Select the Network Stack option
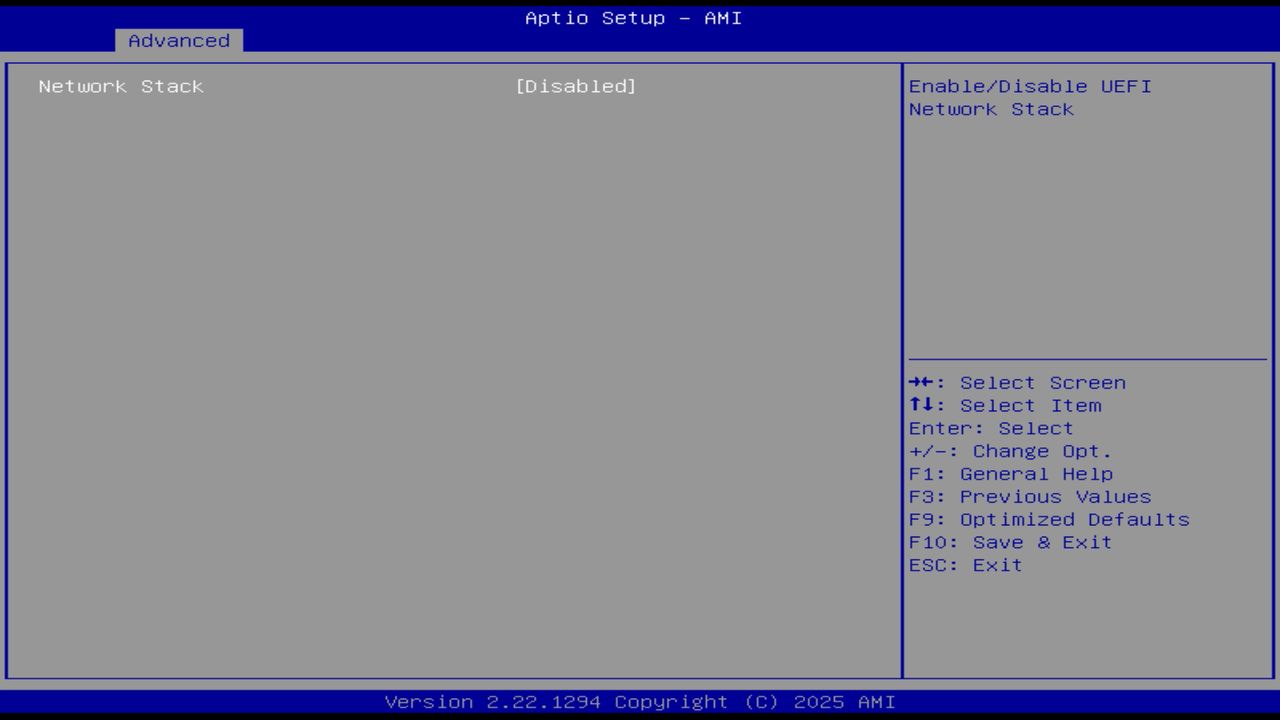The height and width of the screenshot is (720, 1280). (120, 86)
